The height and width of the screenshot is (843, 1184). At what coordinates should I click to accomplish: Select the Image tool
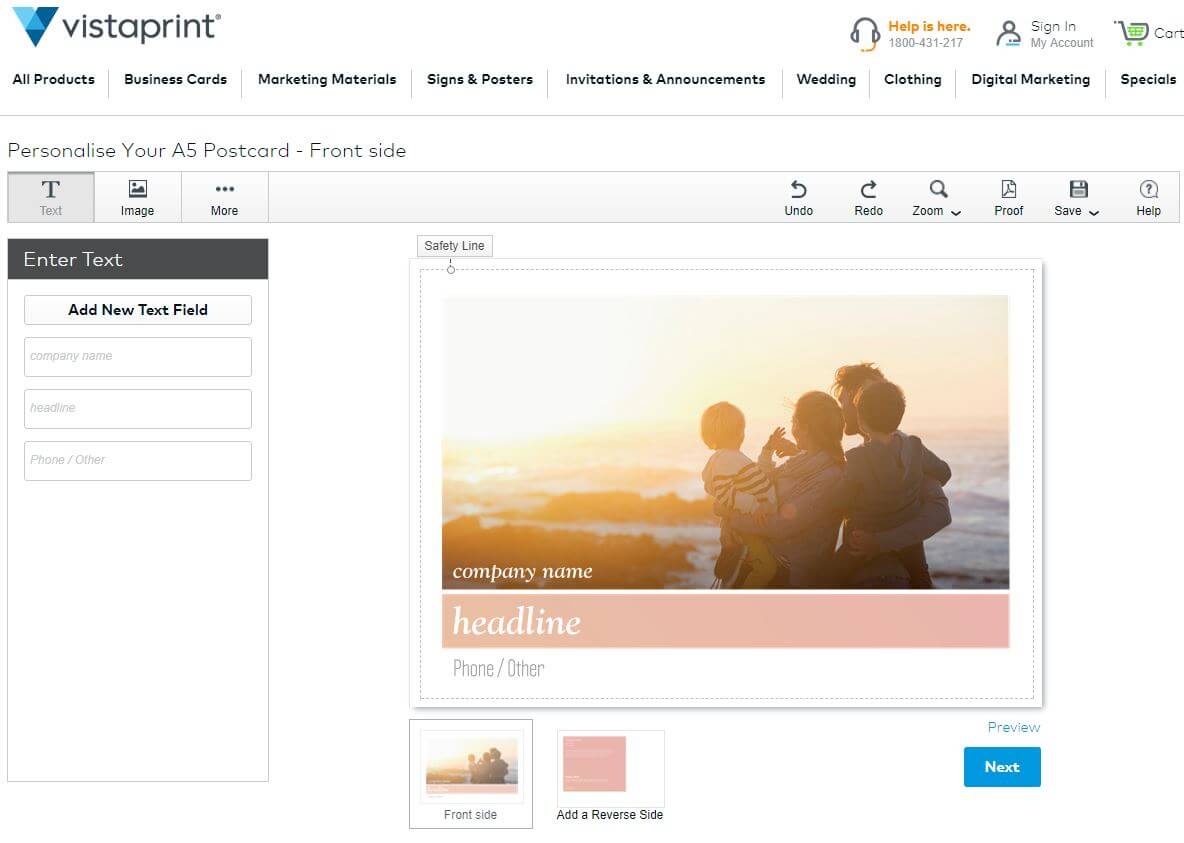(137, 197)
